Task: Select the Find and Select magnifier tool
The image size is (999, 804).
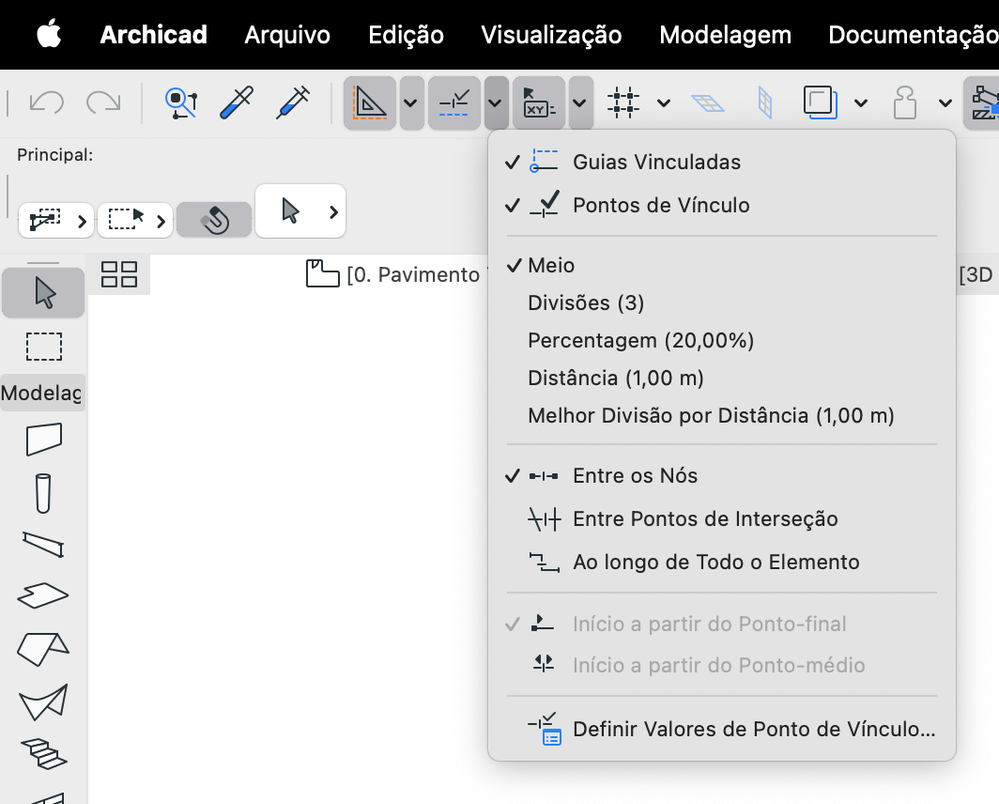Action: pyautogui.click(x=181, y=103)
